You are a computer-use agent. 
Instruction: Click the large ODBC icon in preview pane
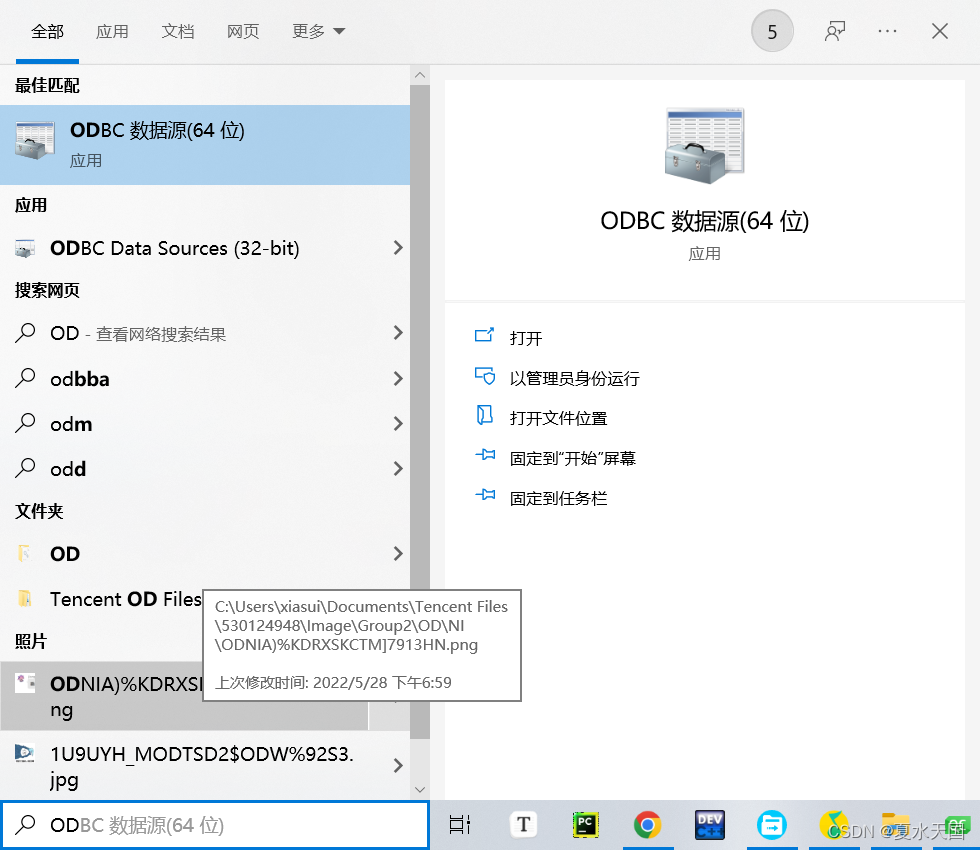tap(704, 146)
